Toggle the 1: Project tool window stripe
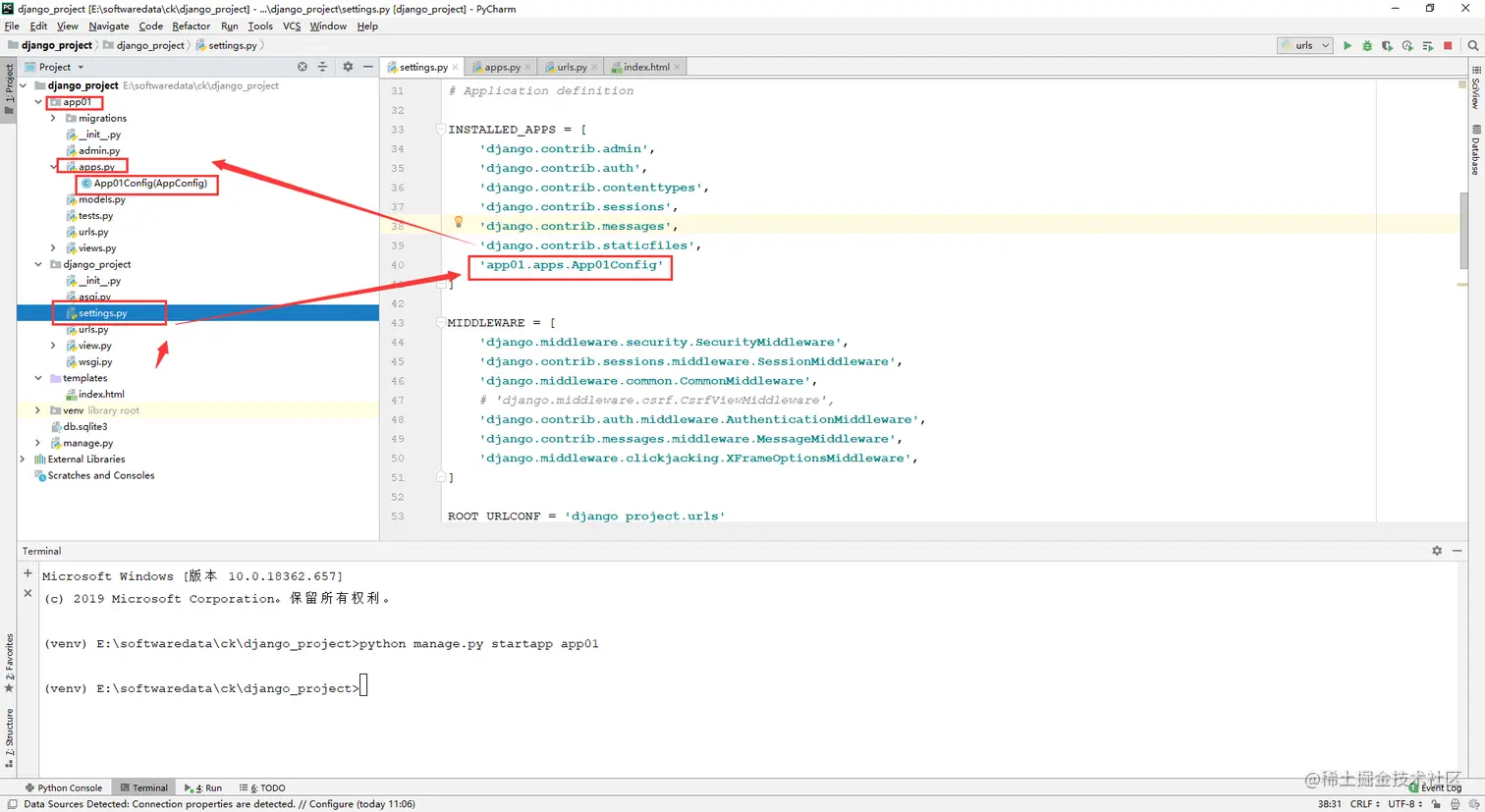This screenshot has width=1485, height=812. click(x=9, y=89)
